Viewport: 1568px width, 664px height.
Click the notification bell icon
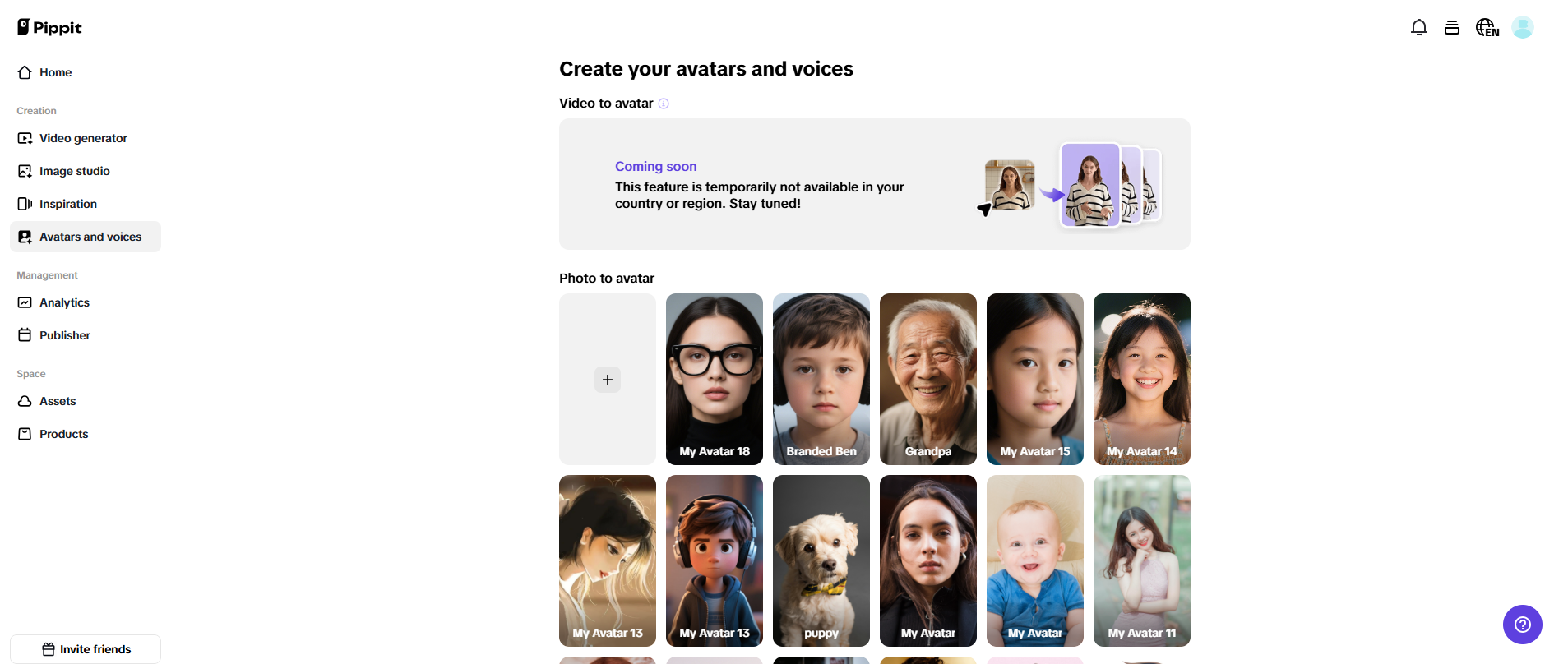(x=1418, y=28)
